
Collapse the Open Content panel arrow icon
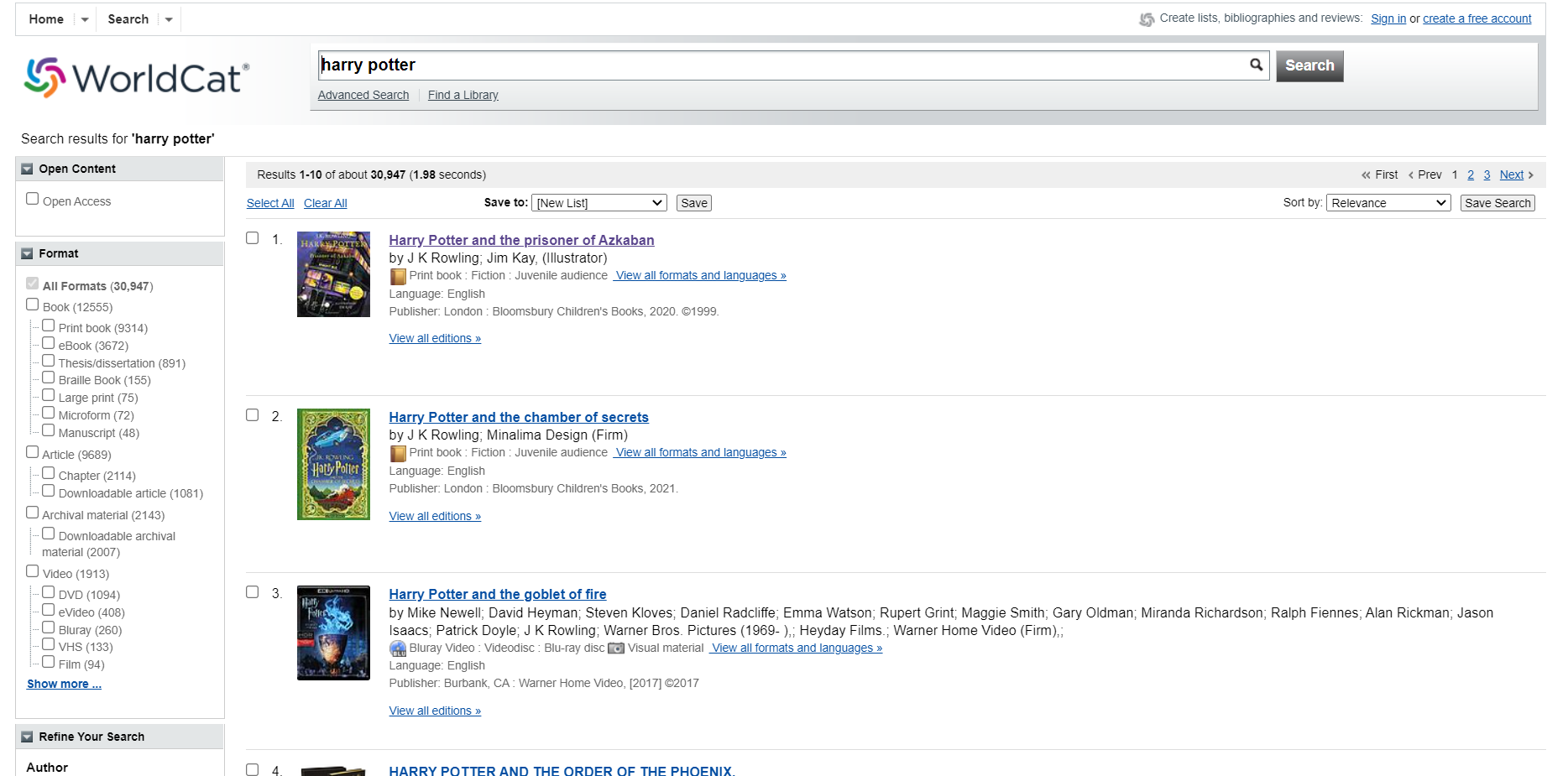point(27,169)
